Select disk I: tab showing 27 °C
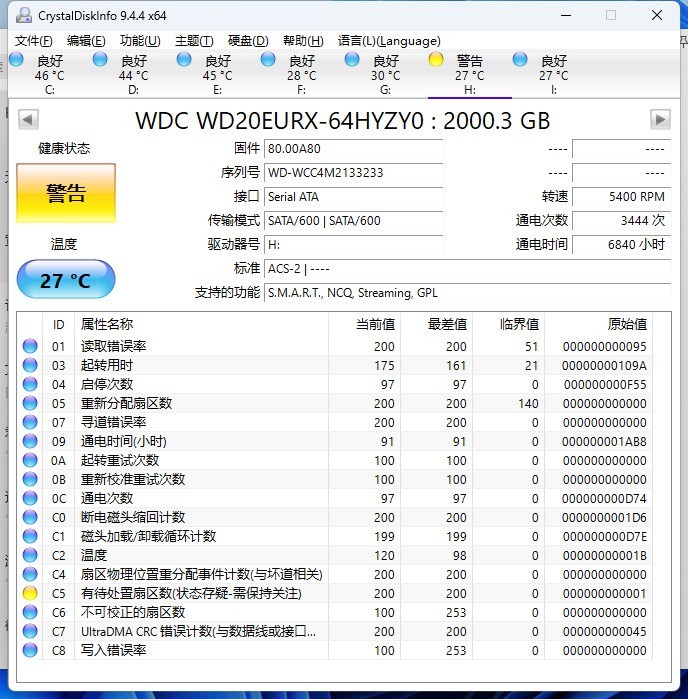Image resolution: width=688 pixels, height=699 pixels. 553,74
